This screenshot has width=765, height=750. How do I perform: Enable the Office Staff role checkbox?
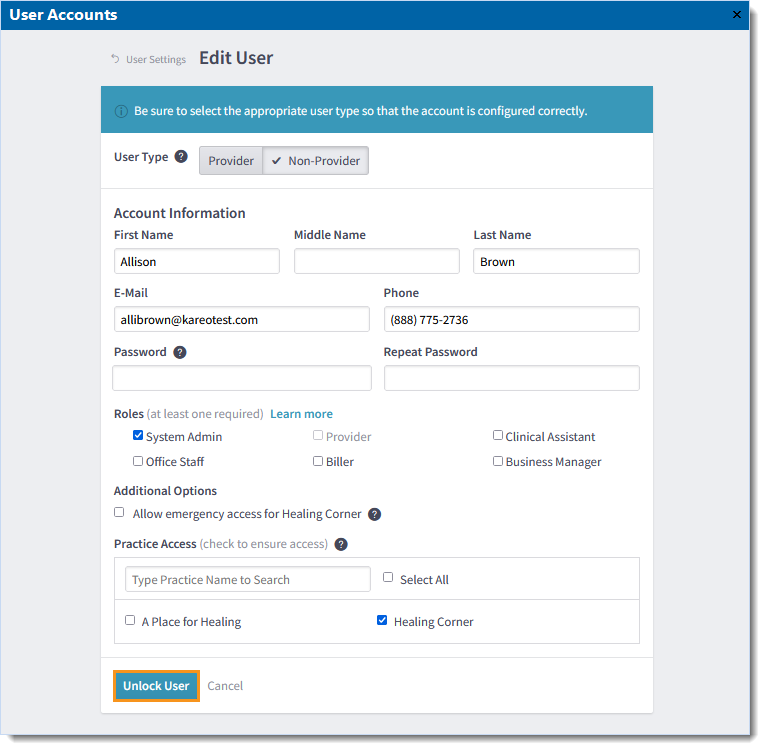click(x=138, y=461)
